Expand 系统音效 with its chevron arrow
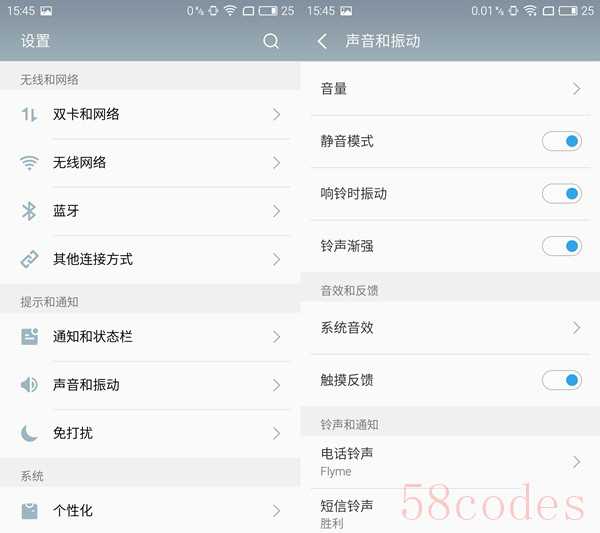The height and width of the screenshot is (533, 600). (x=577, y=328)
